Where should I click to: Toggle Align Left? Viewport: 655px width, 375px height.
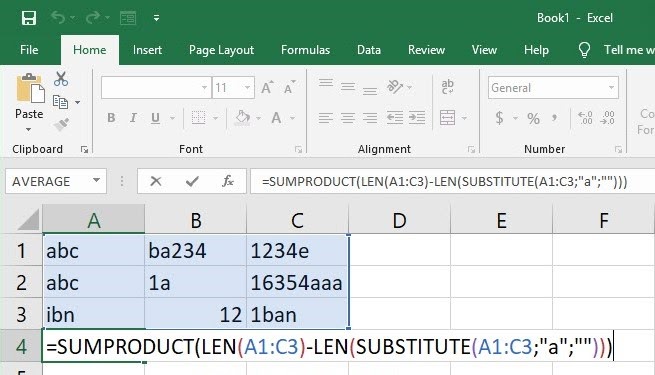(x=326, y=118)
